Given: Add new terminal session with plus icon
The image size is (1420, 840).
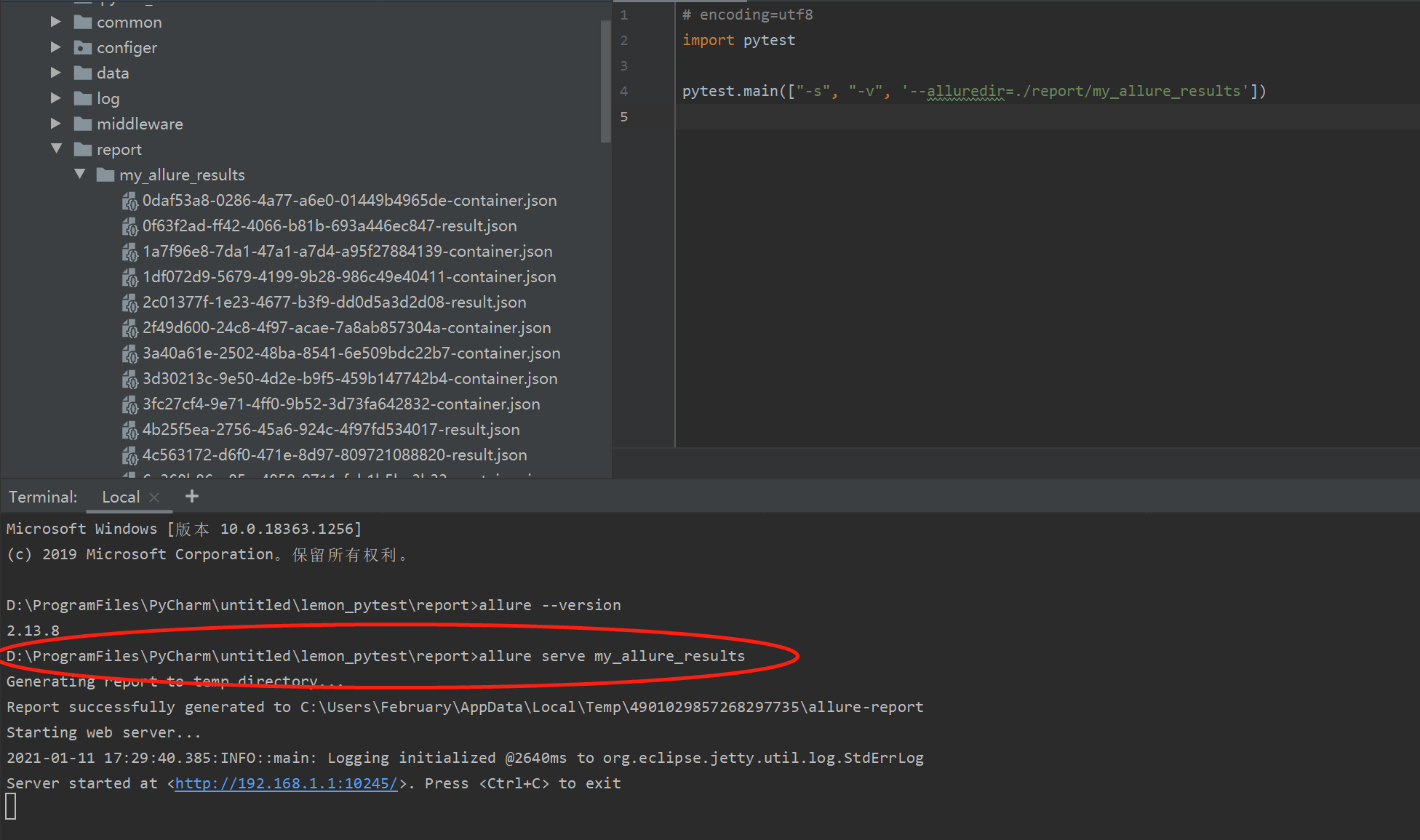Looking at the screenshot, I should (x=192, y=497).
